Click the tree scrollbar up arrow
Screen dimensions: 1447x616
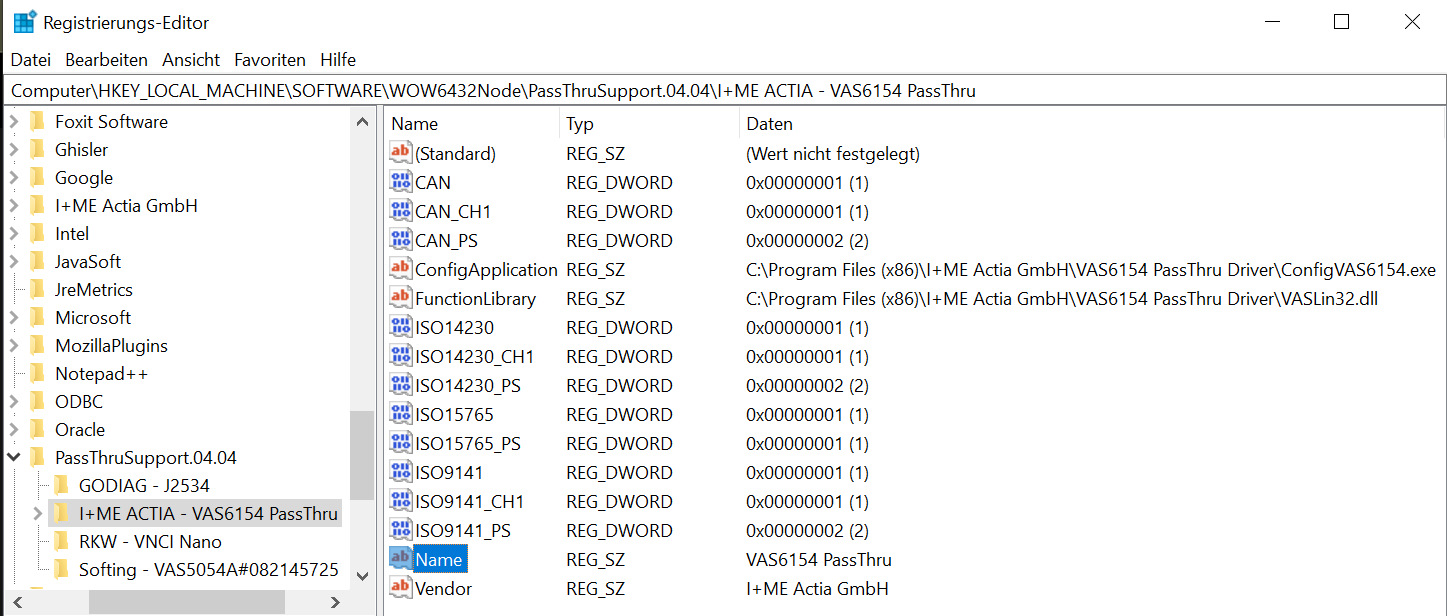(362, 121)
